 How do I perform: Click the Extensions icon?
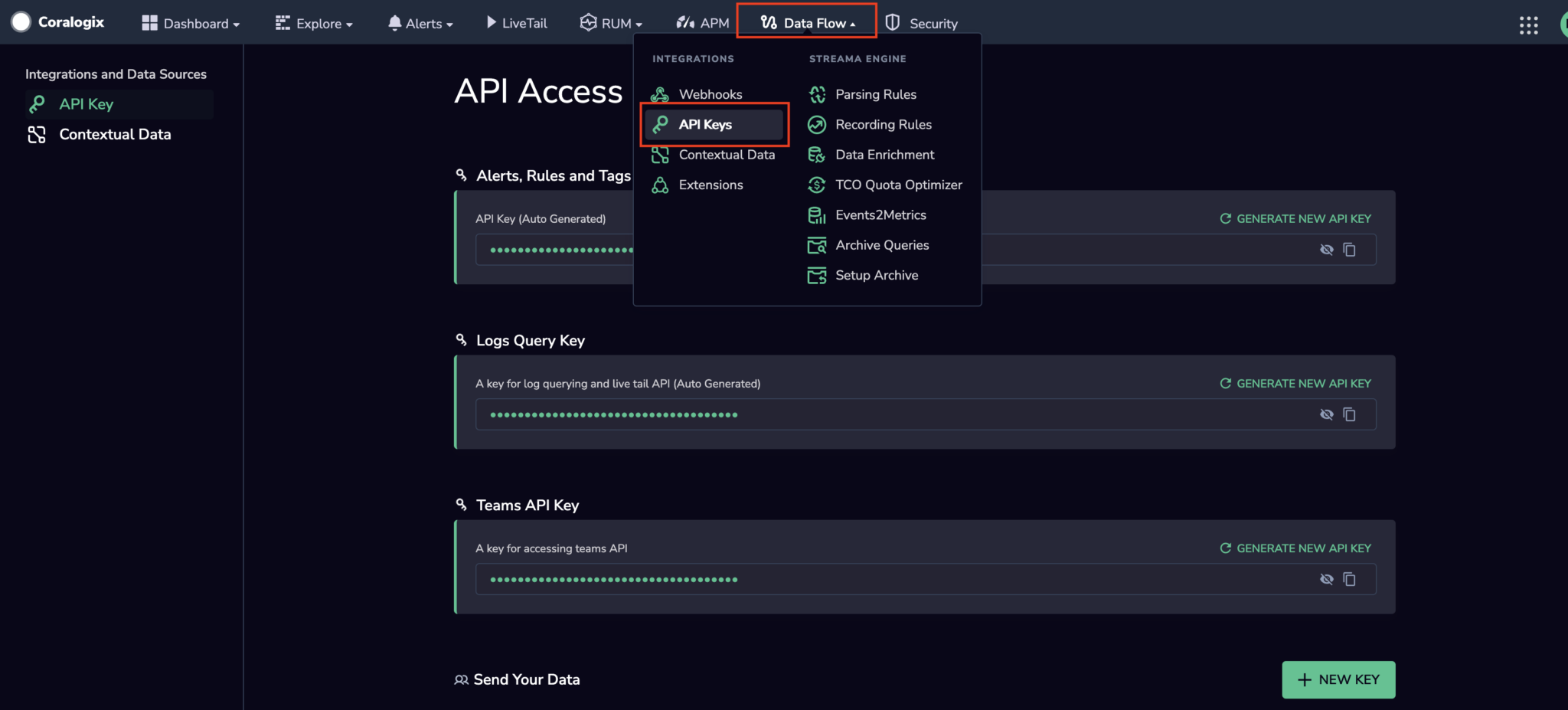660,185
